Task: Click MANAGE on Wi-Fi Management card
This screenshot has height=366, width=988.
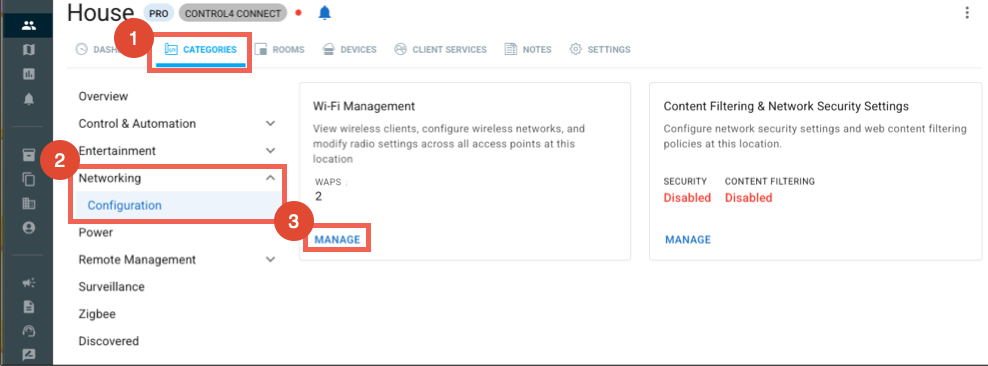Action: point(338,239)
